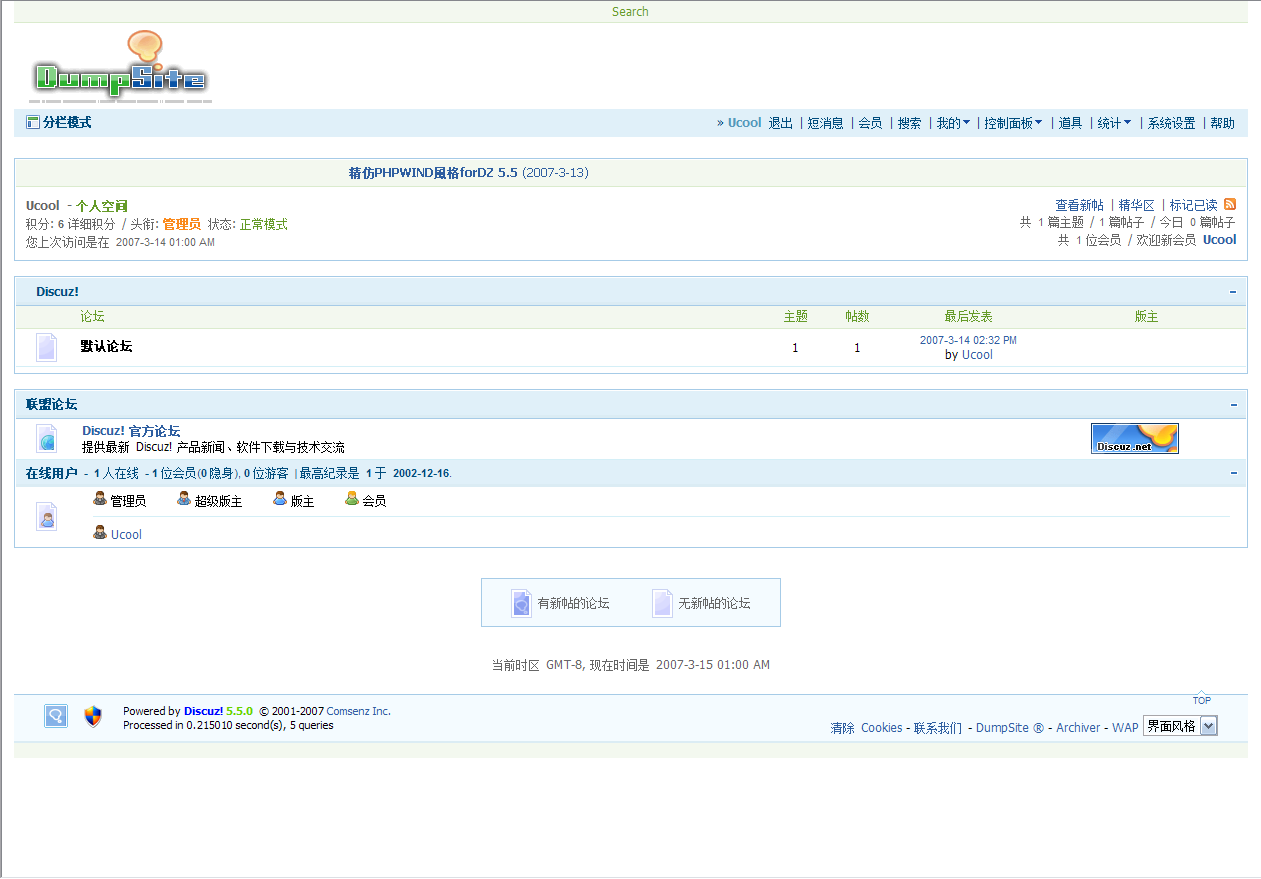Image resolution: width=1261 pixels, height=879 pixels.
Task: Click the 会员 legend user icon
Action: coord(352,499)
